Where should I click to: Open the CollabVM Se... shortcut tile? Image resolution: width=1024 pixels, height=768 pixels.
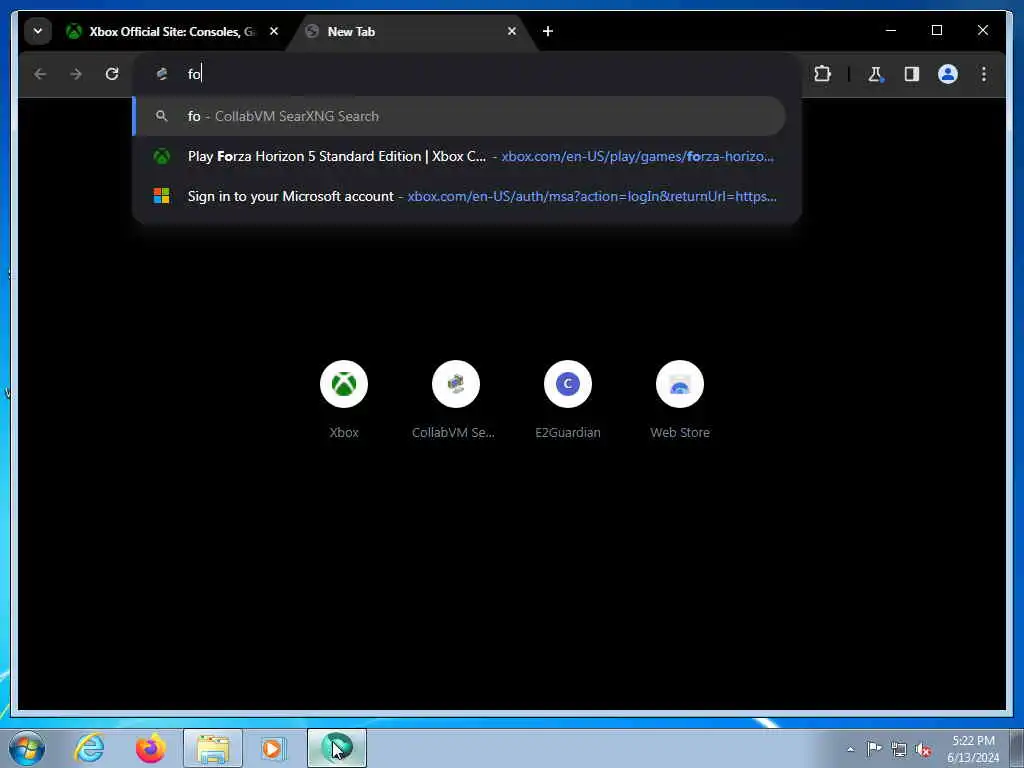tap(456, 400)
